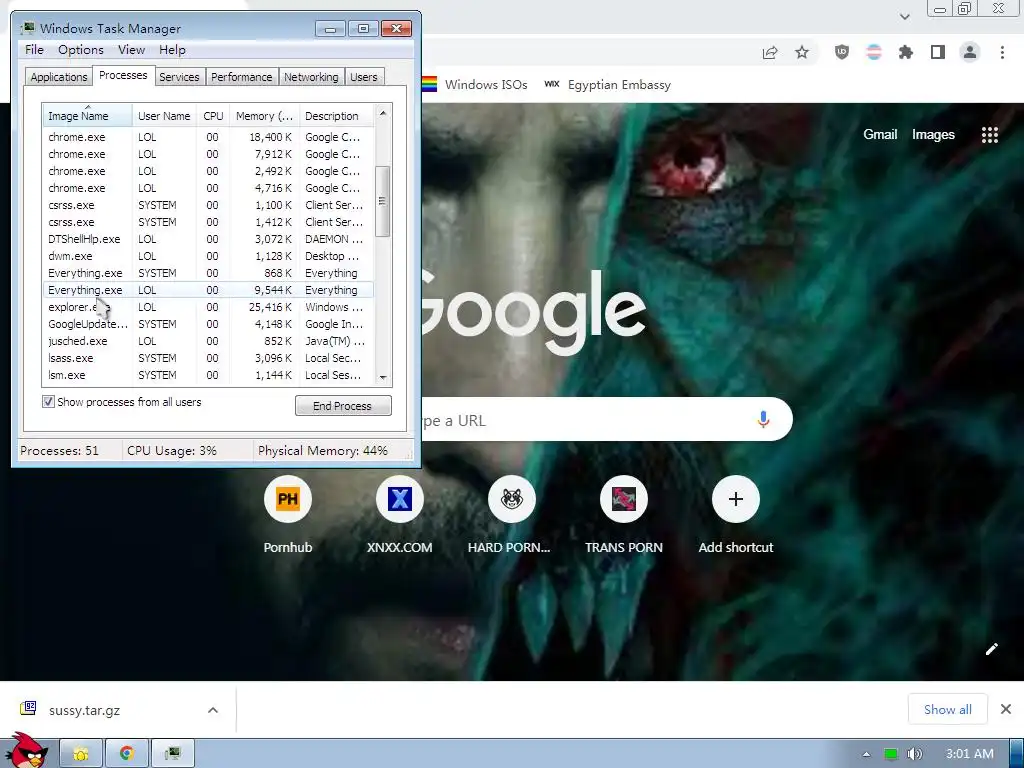Screen dimensions: 1024x768
Task: Click the taskbar clock showing 3:01 AM
Action: [x=969, y=754]
